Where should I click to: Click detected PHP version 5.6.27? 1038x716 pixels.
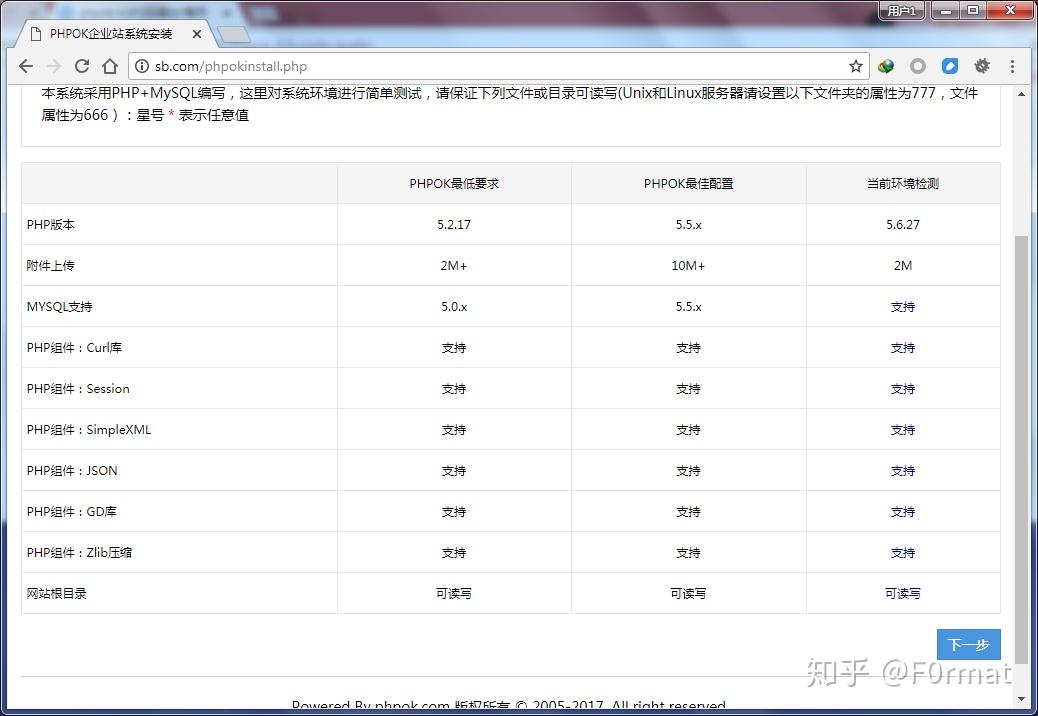903,224
